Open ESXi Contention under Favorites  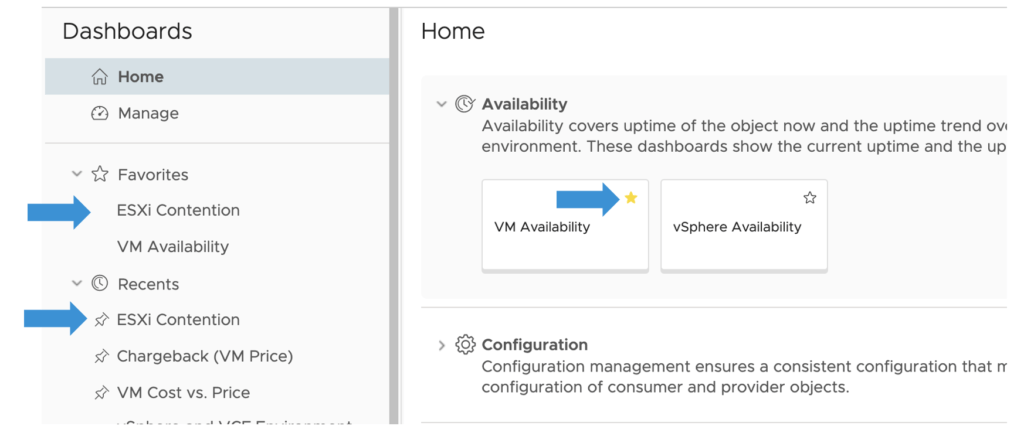point(178,211)
